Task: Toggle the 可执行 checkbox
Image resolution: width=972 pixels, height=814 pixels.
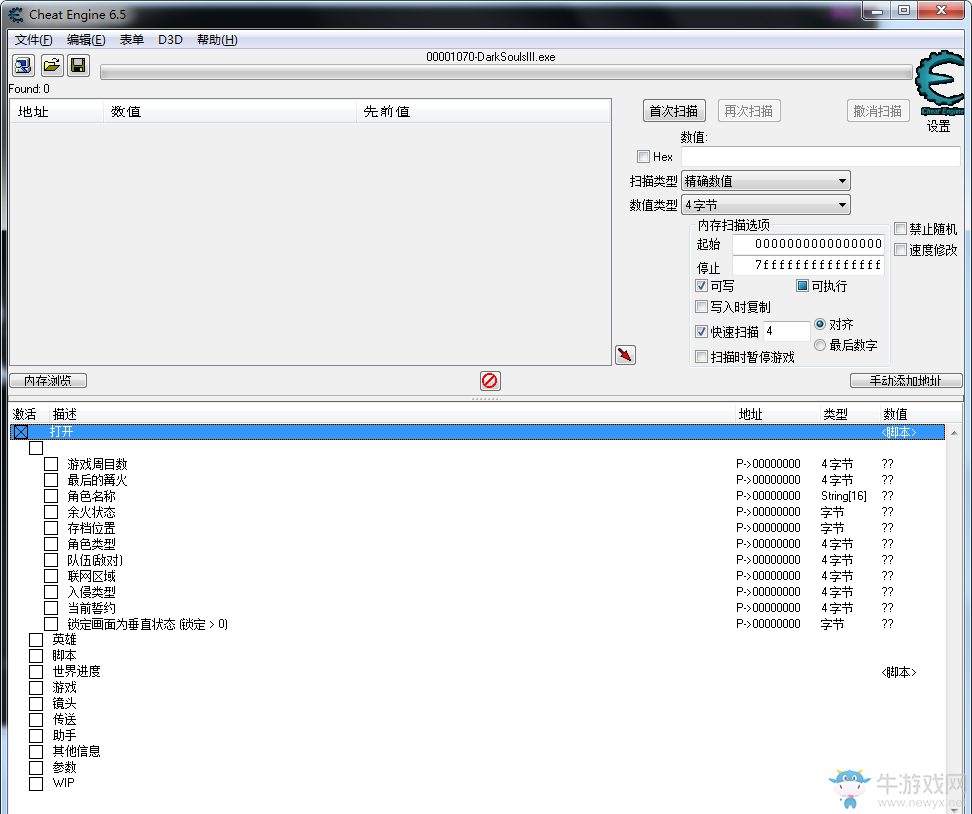Action: (x=802, y=286)
